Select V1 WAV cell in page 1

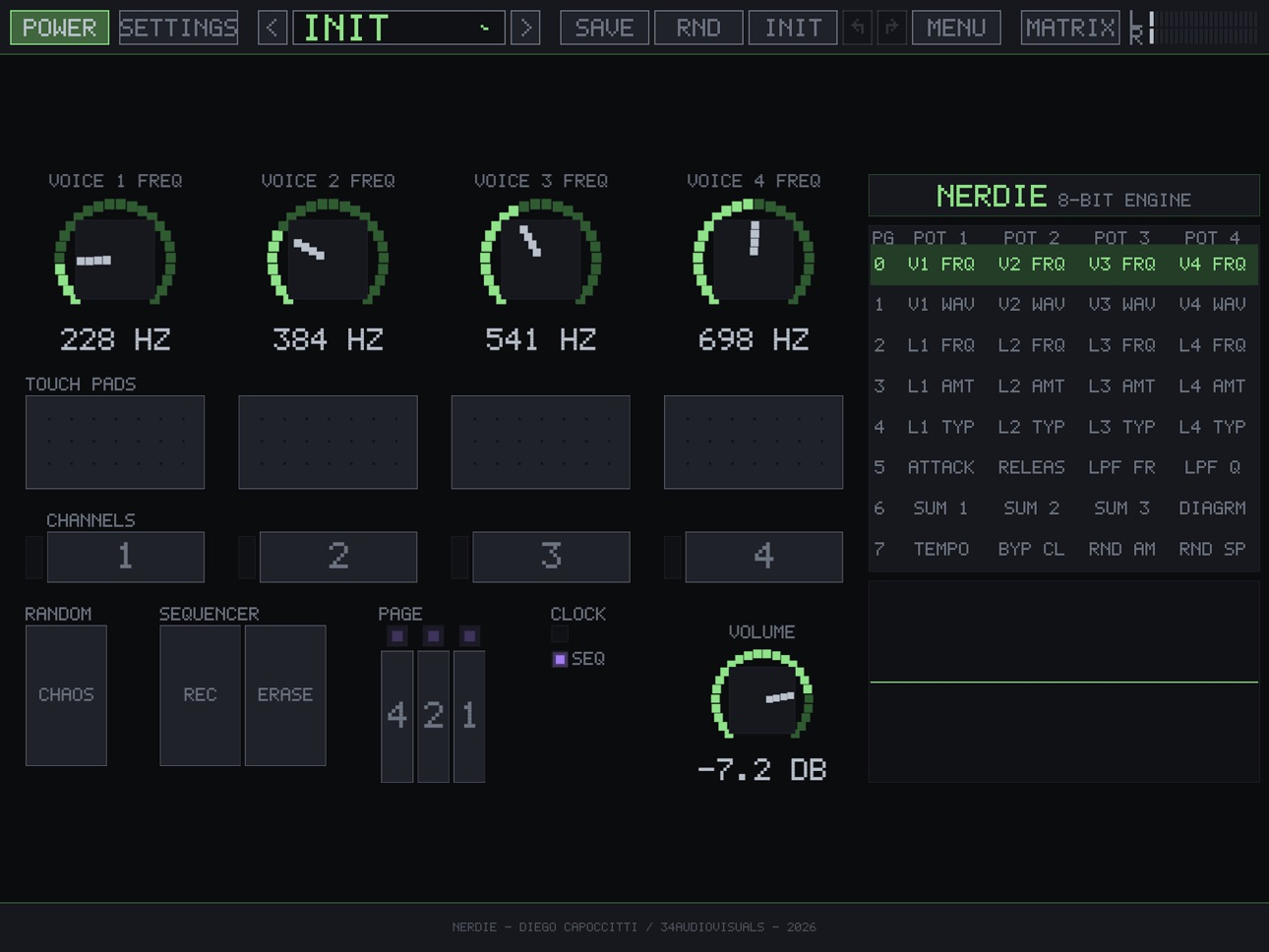click(940, 305)
